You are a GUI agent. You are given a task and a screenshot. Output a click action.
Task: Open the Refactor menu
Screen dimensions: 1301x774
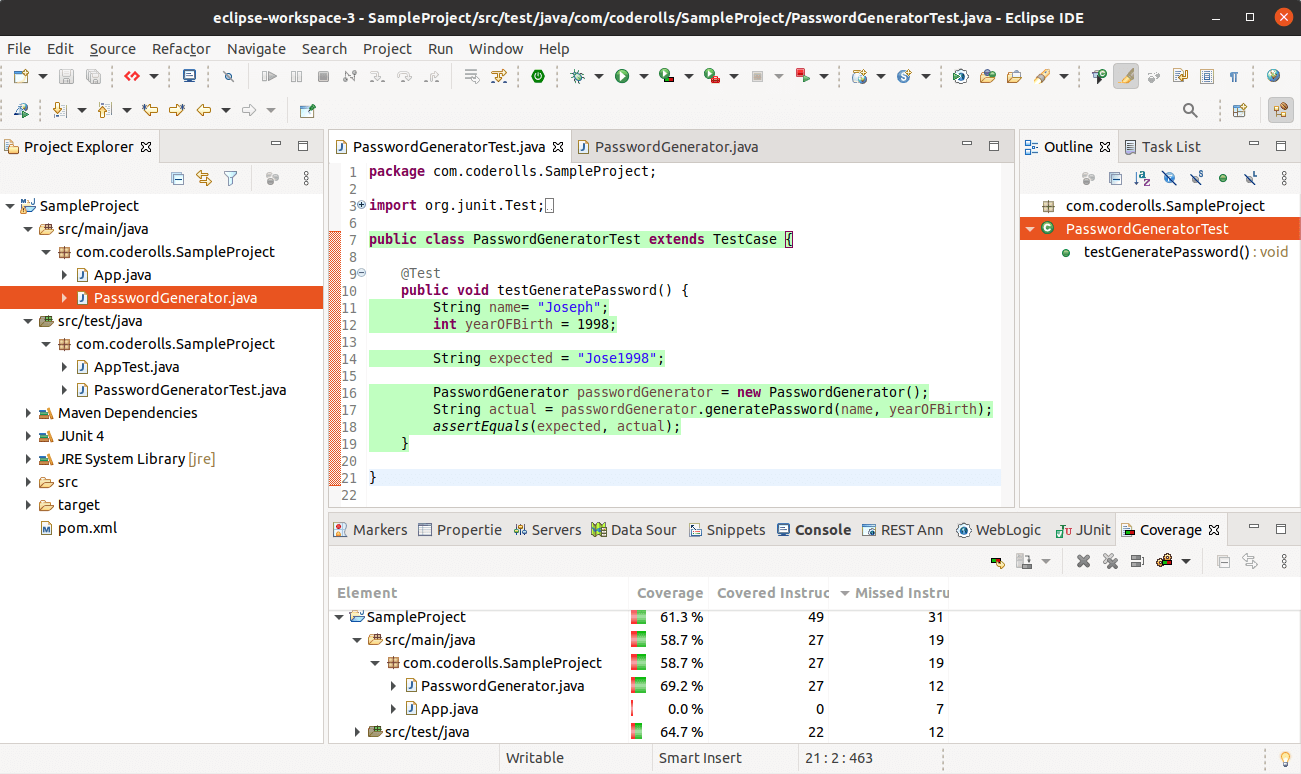(180, 48)
